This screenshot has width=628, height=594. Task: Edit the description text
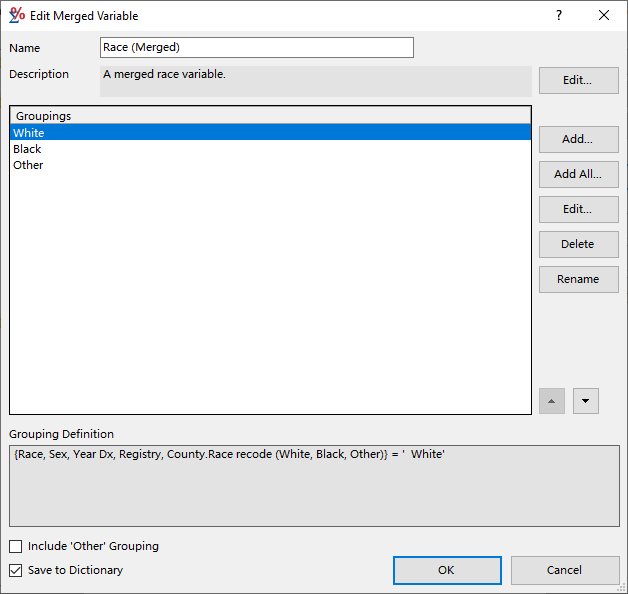coord(578,80)
